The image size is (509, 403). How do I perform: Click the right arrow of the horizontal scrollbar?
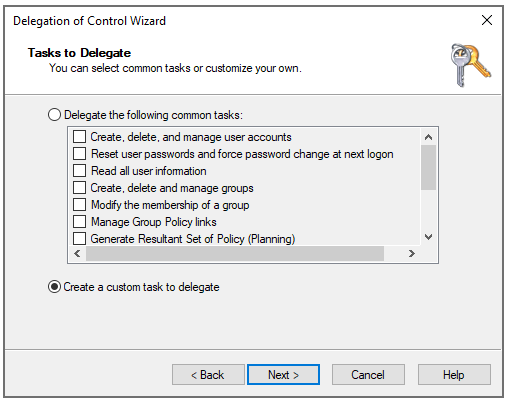click(411, 254)
